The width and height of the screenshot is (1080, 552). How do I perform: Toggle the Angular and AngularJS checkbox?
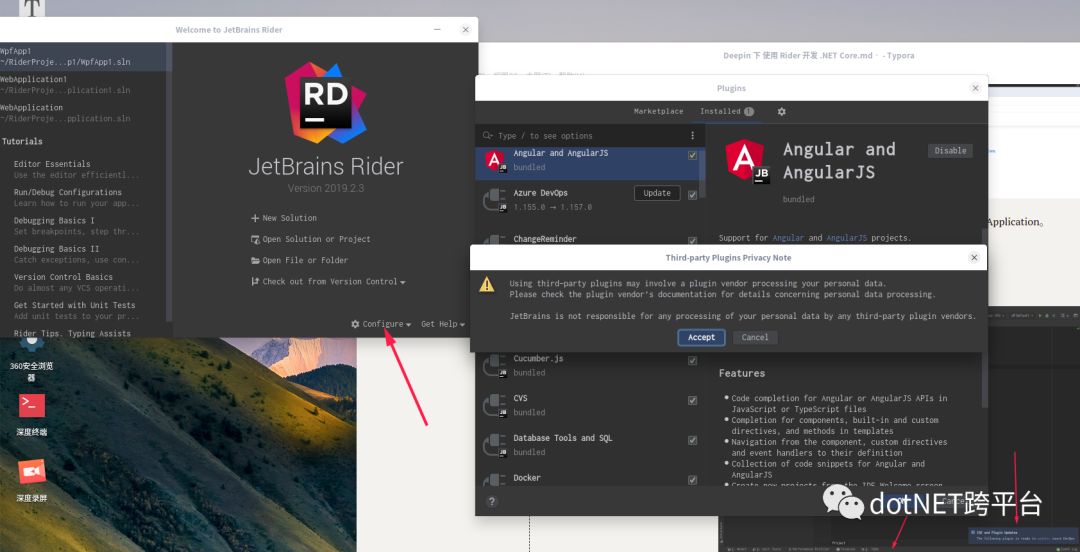coord(692,156)
